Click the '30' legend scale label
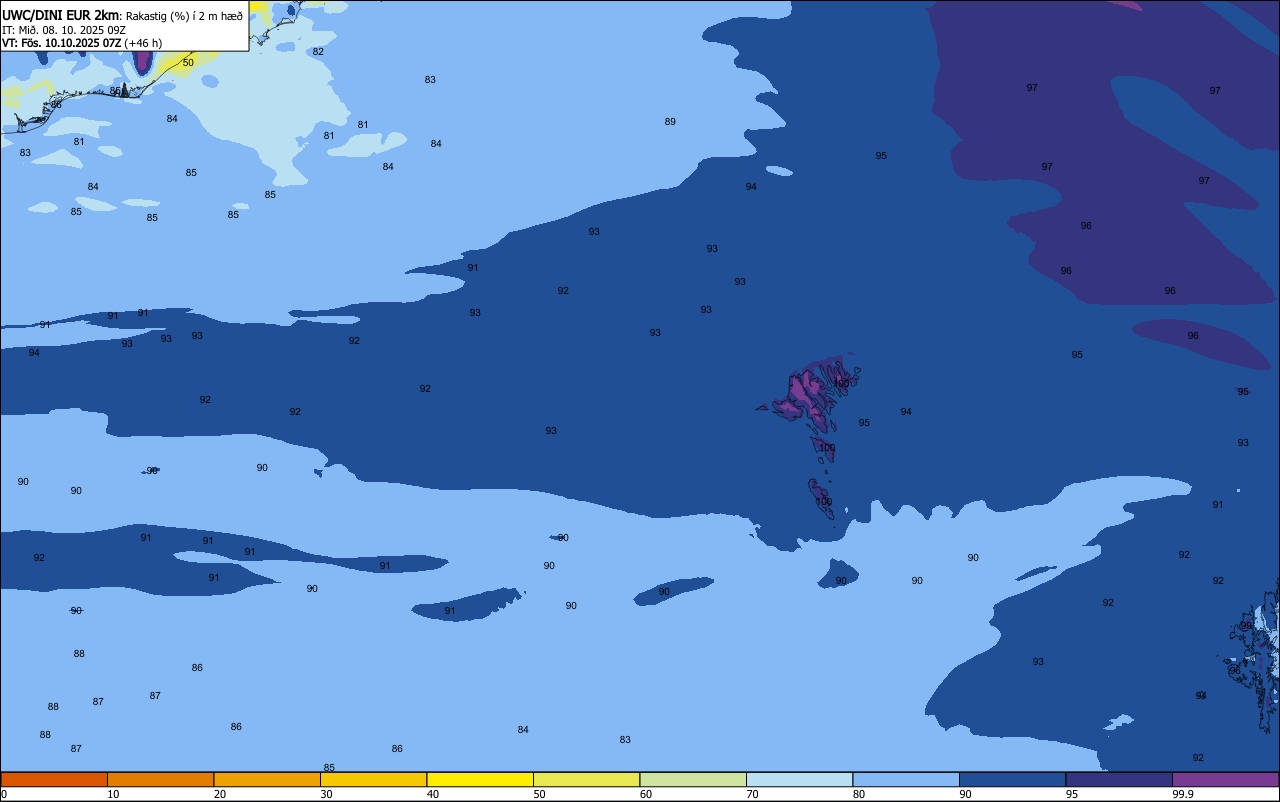 pyautogui.click(x=326, y=794)
